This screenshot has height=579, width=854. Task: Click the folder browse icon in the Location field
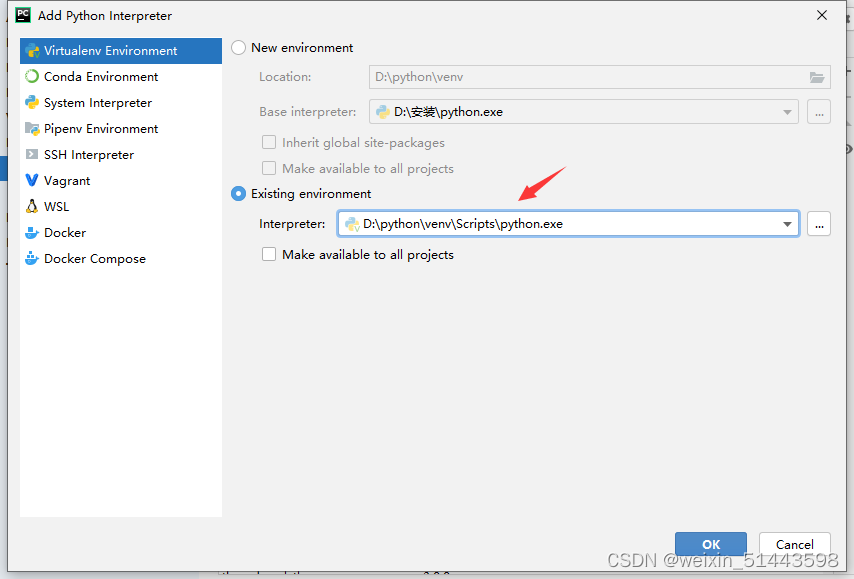pos(816,77)
